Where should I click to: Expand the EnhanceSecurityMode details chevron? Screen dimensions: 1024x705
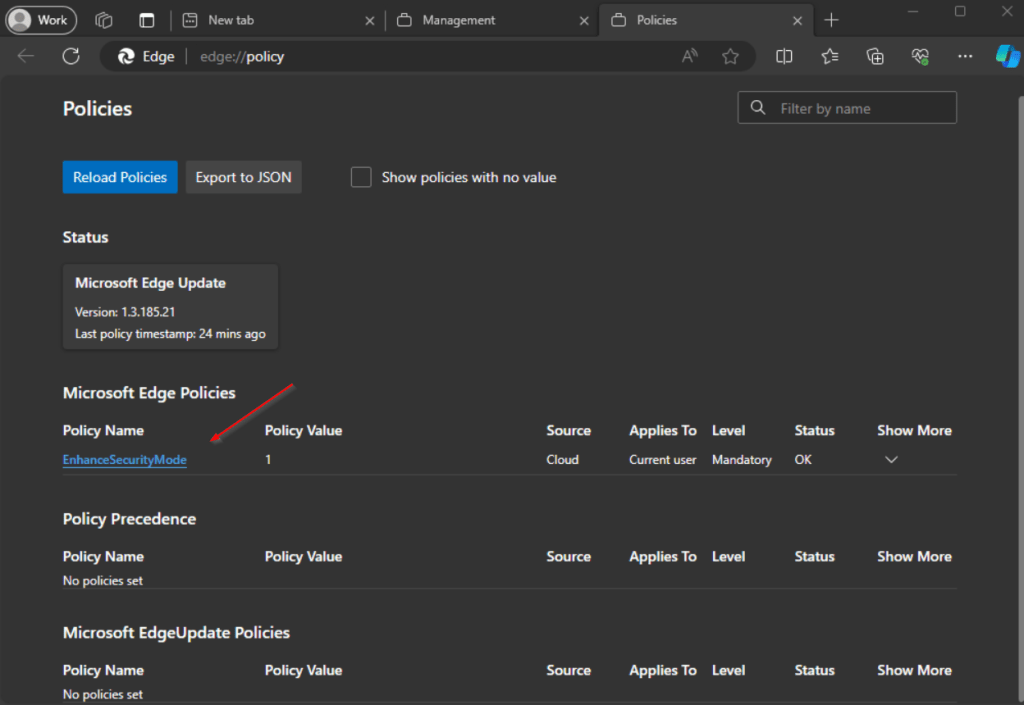890,459
